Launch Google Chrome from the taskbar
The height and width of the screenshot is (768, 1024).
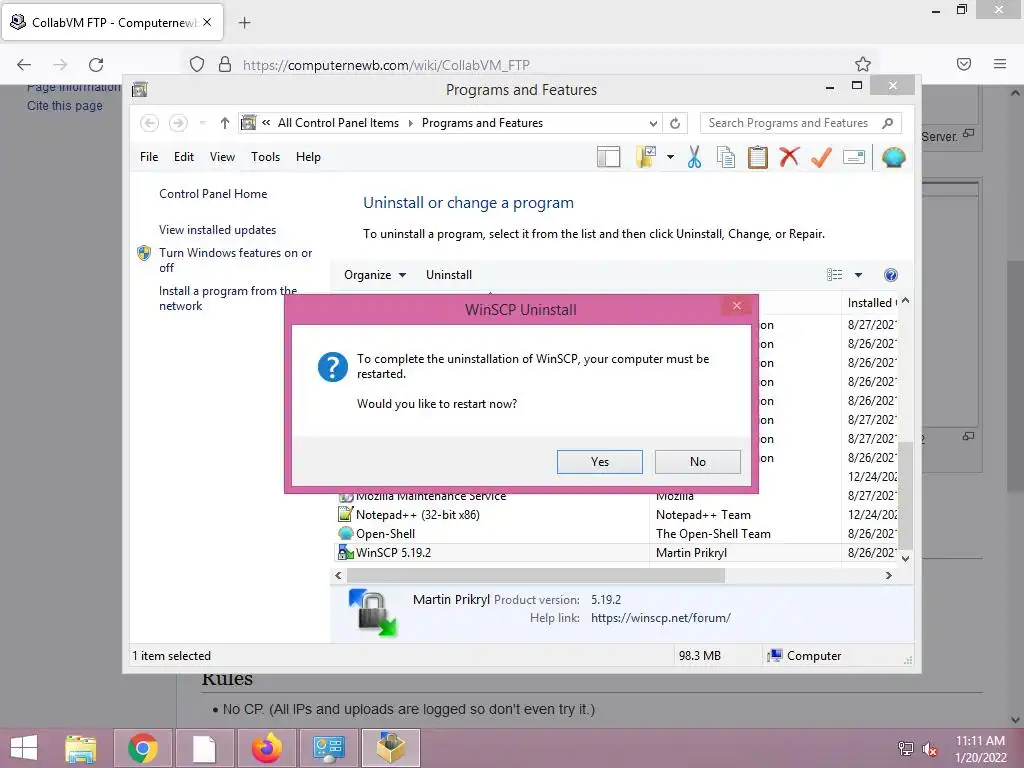click(143, 748)
